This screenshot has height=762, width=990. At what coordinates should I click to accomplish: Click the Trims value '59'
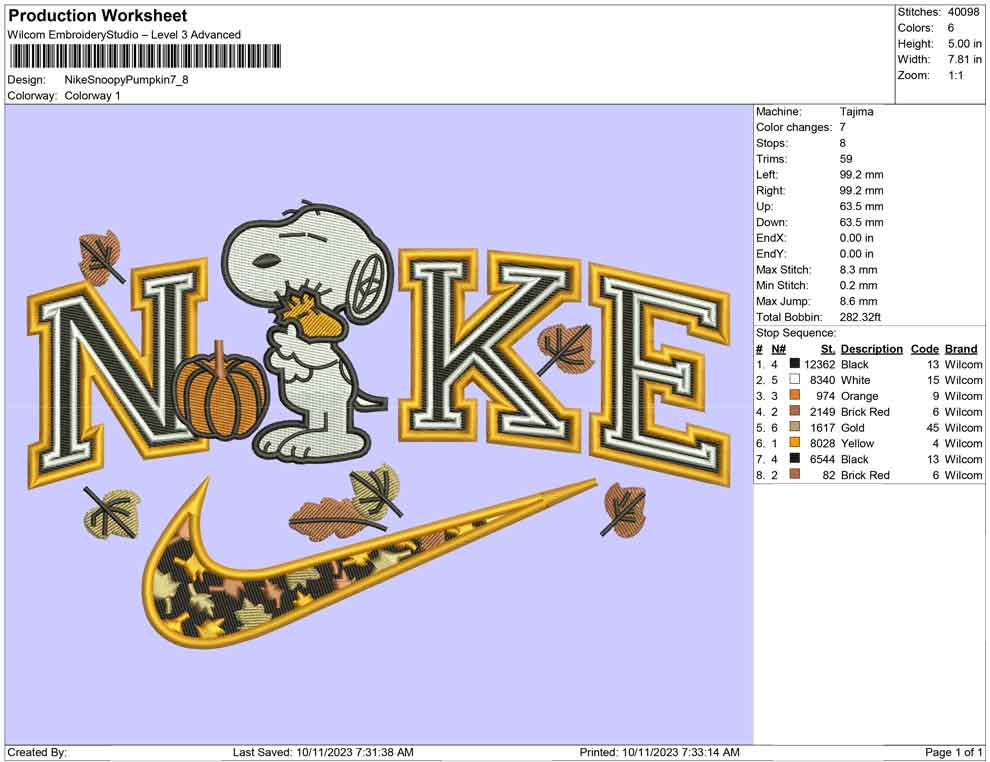[846, 159]
